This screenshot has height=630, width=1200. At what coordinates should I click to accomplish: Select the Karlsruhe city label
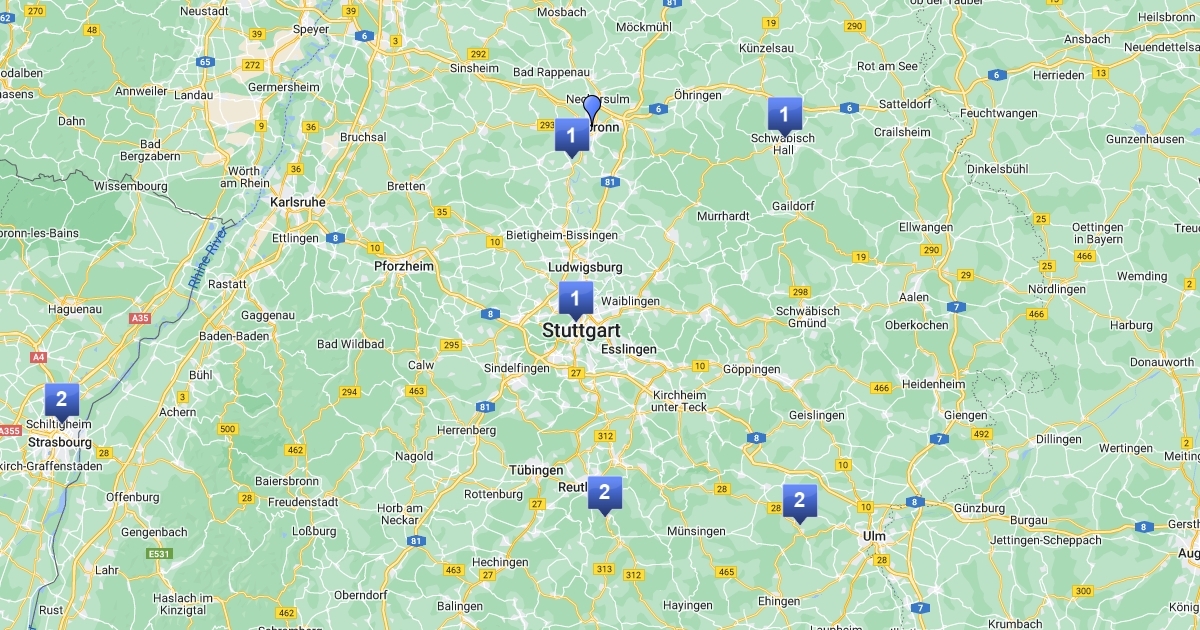298,202
